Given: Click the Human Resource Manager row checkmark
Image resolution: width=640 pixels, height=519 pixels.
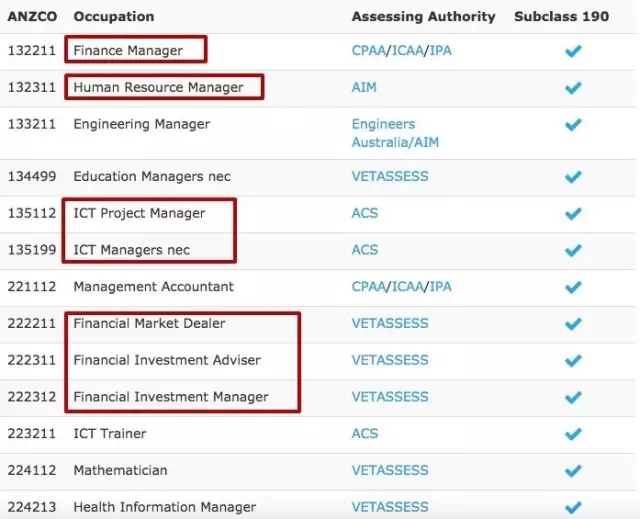Looking at the screenshot, I should tap(573, 88).
